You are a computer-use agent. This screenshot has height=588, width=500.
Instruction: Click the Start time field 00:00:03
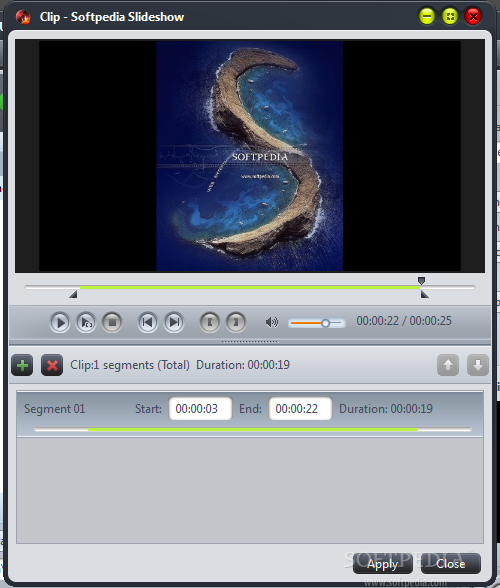point(200,408)
